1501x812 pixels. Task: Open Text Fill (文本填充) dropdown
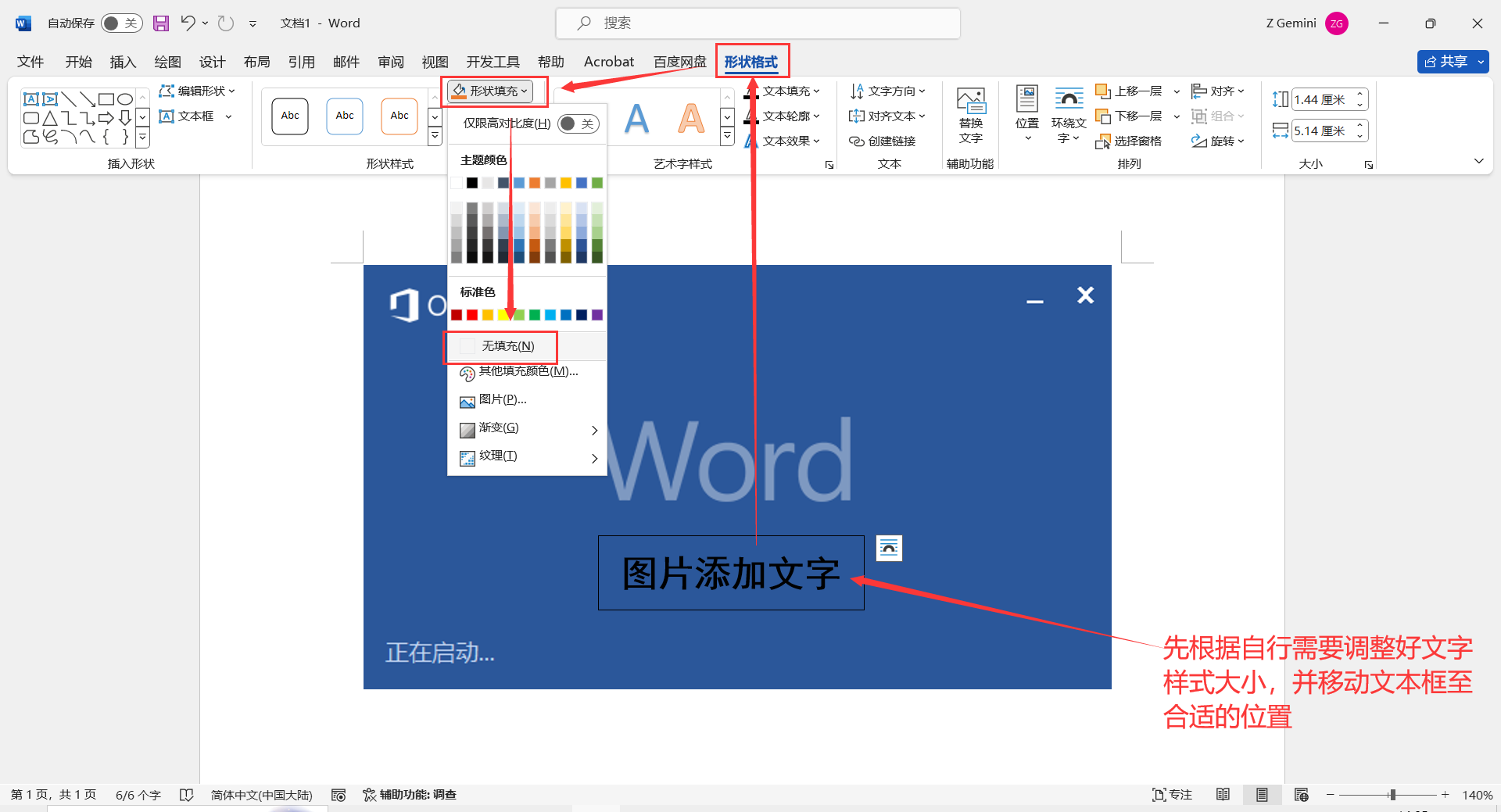pos(783,91)
